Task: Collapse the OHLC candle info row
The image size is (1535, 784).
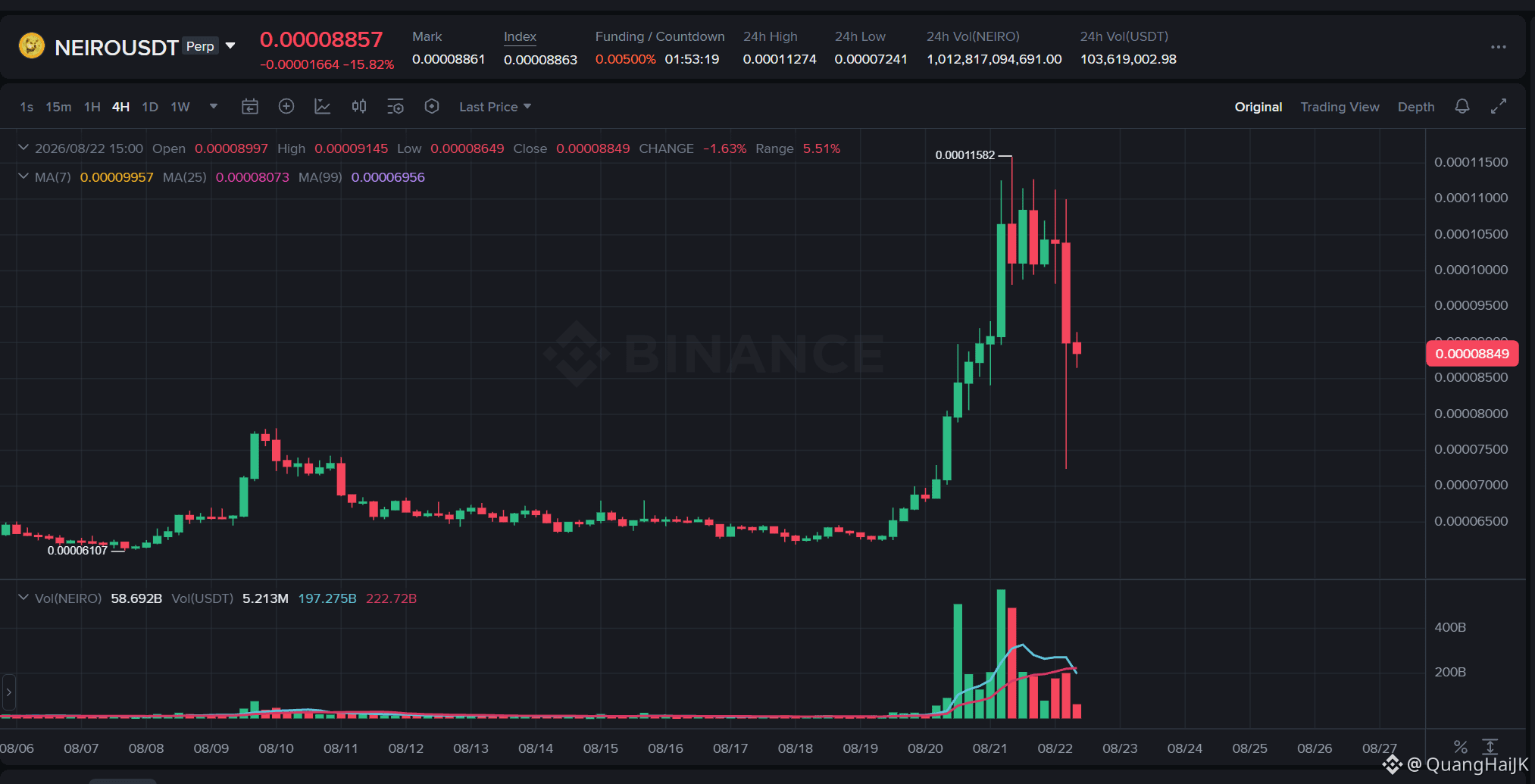Action: 23,148
